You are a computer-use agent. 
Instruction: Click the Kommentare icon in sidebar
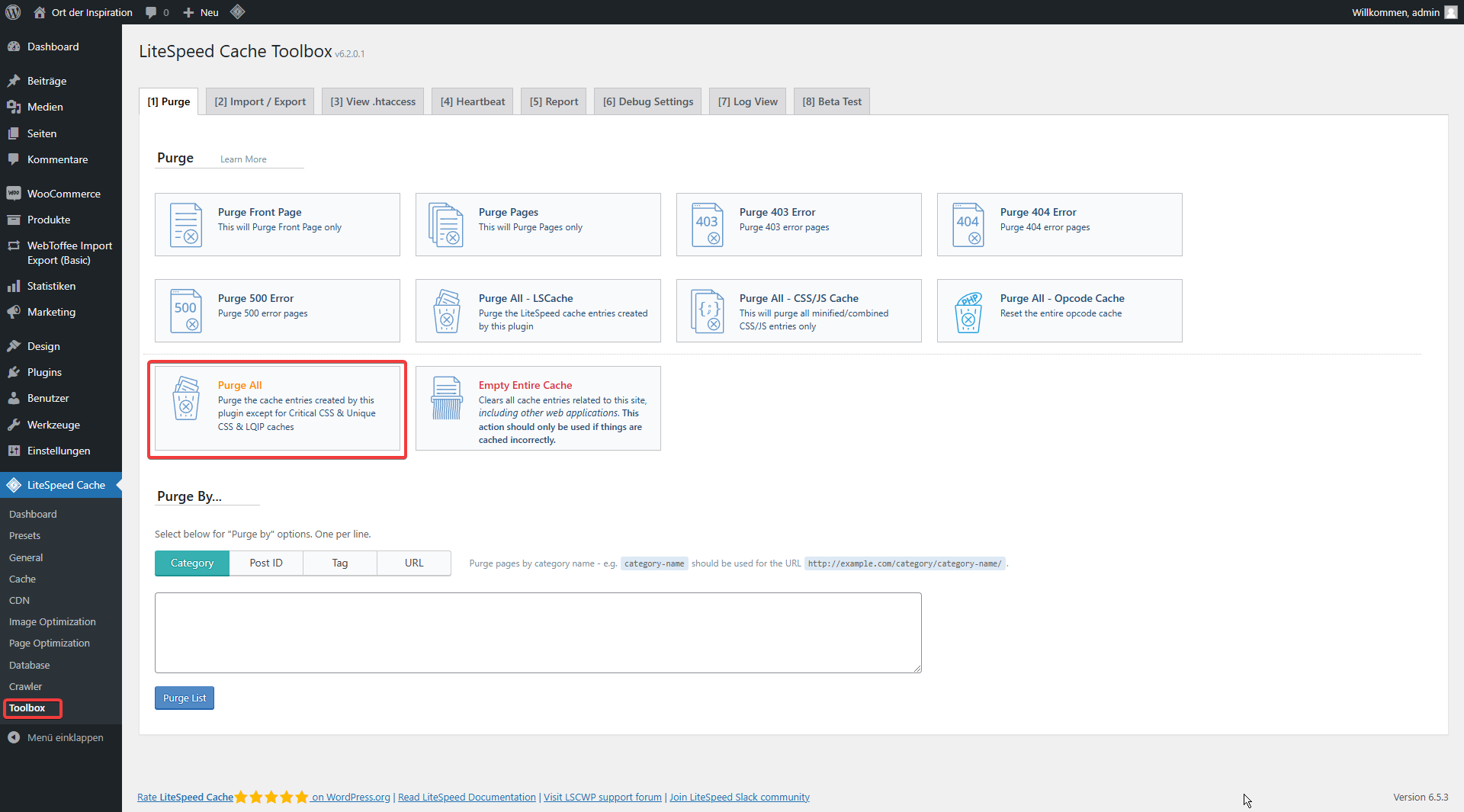click(x=14, y=159)
